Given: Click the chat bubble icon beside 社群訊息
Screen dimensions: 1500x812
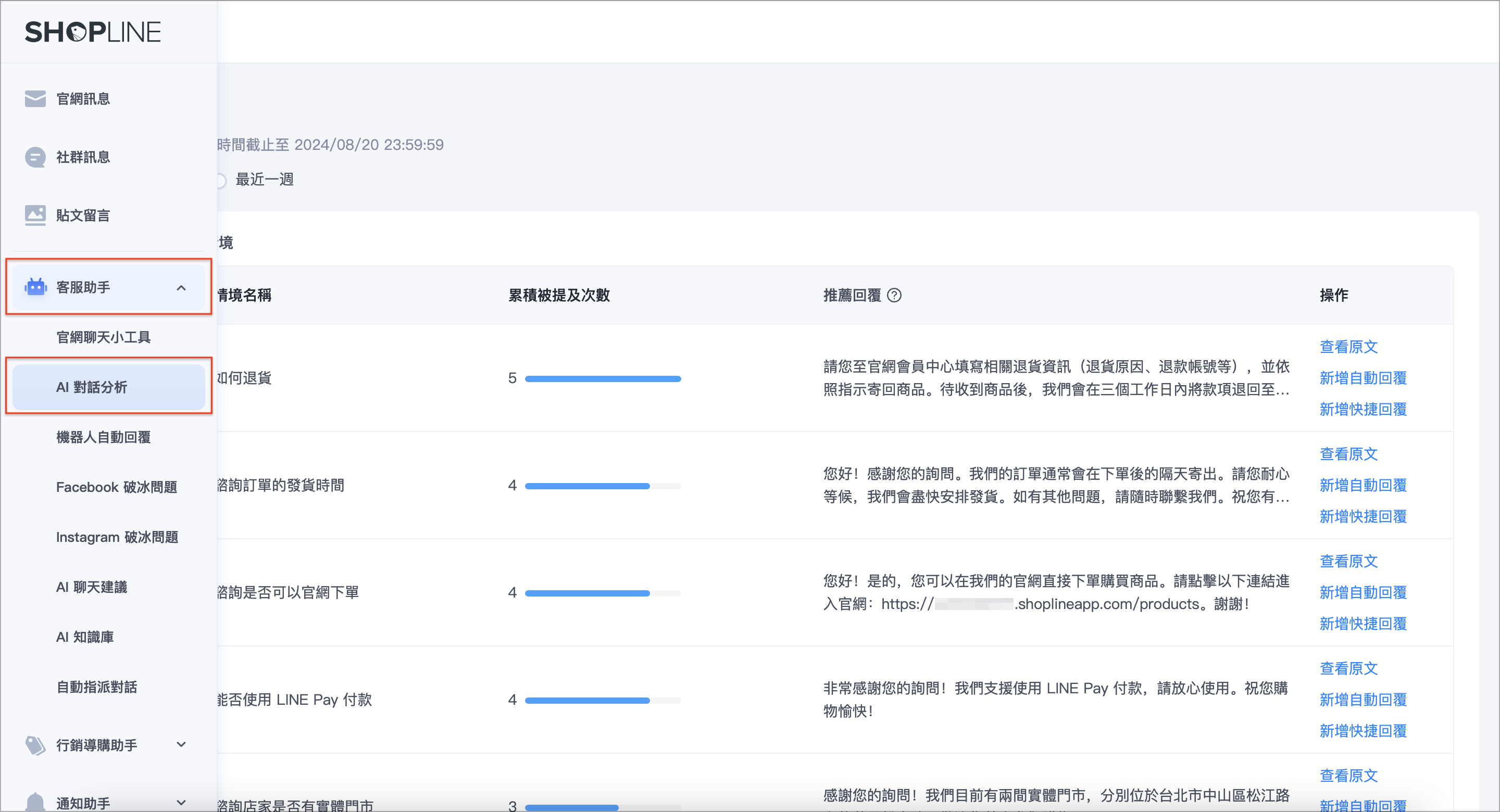Looking at the screenshot, I should 35,157.
